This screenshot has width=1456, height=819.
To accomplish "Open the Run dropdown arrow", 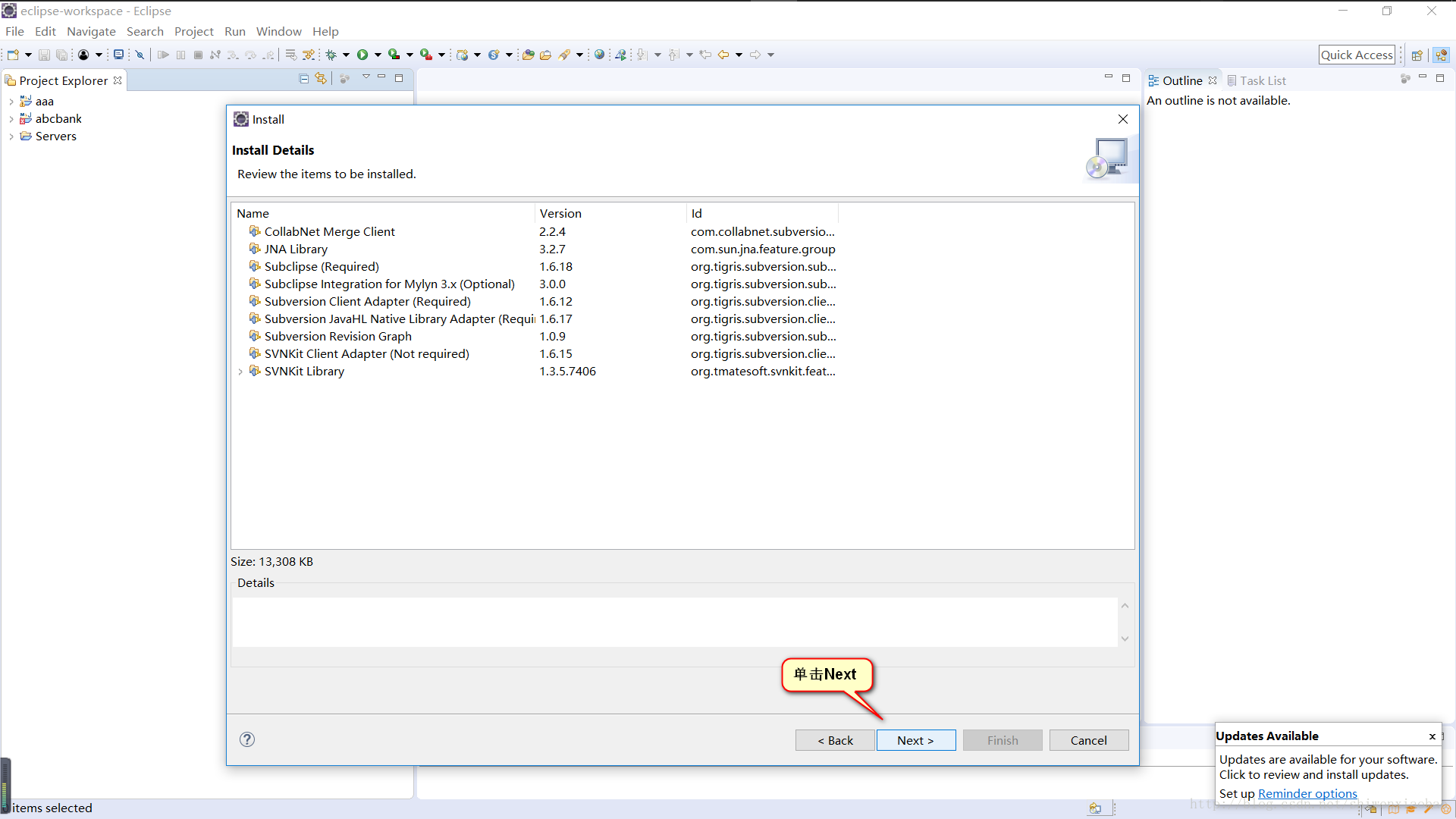I will tap(378, 55).
